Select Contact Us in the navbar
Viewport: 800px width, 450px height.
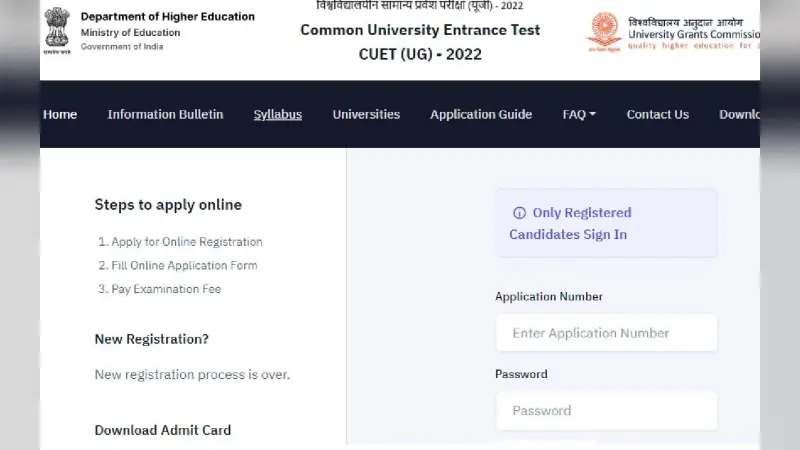point(658,114)
